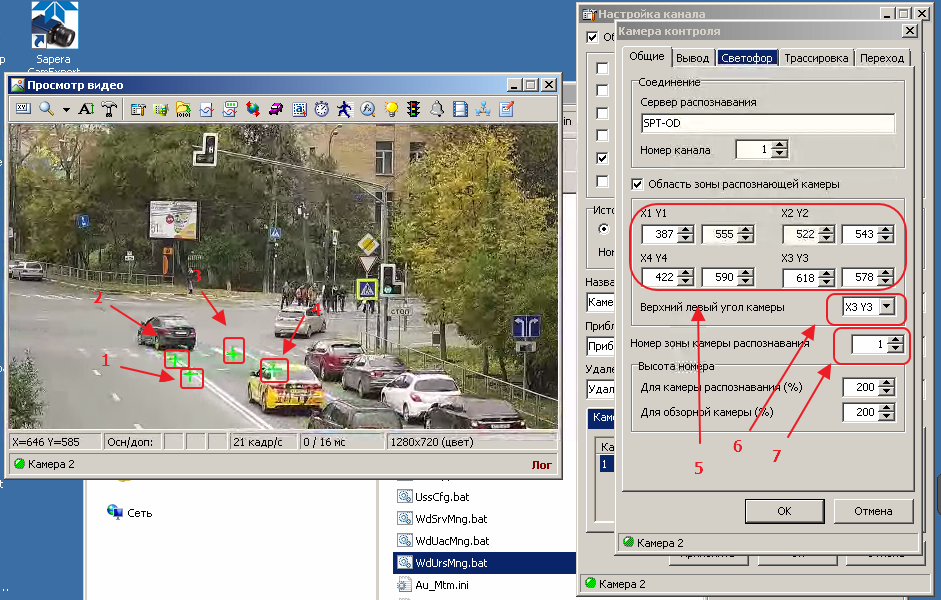Click the 'Сервер распознавания' input field
Screen dimensions: 941x600
pyautogui.click(x=767, y=123)
